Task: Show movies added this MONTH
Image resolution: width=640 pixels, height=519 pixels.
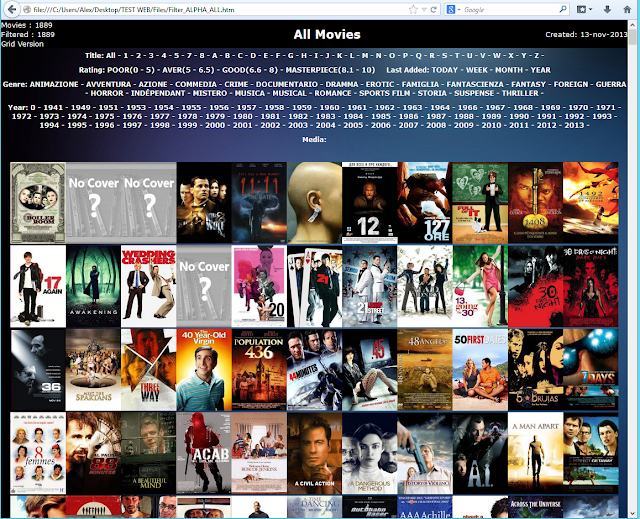Action: (x=509, y=70)
